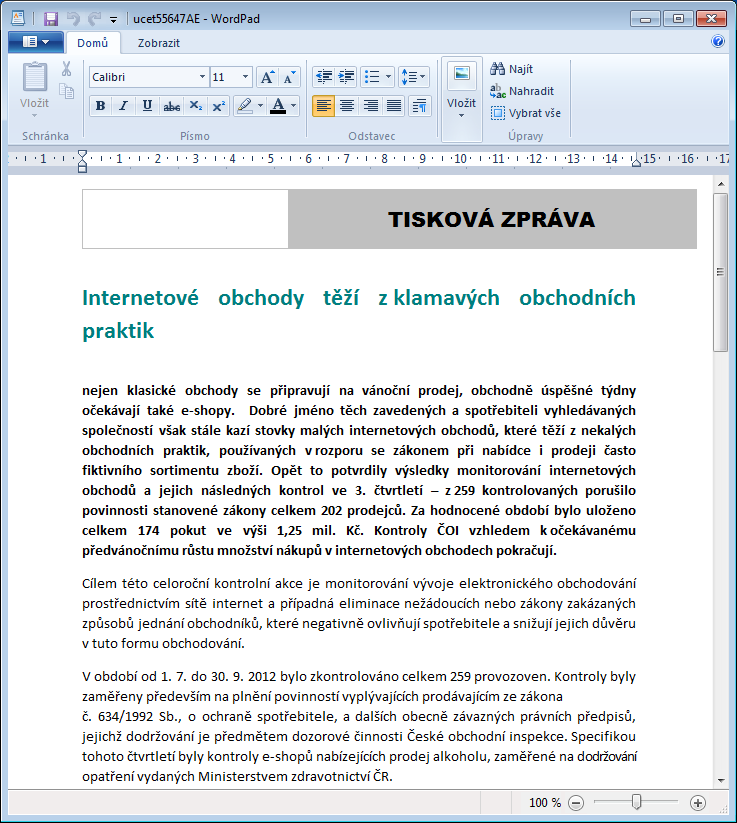Click the superscript icon
Image resolution: width=737 pixels, height=823 pixels.
tap(218, 106)
